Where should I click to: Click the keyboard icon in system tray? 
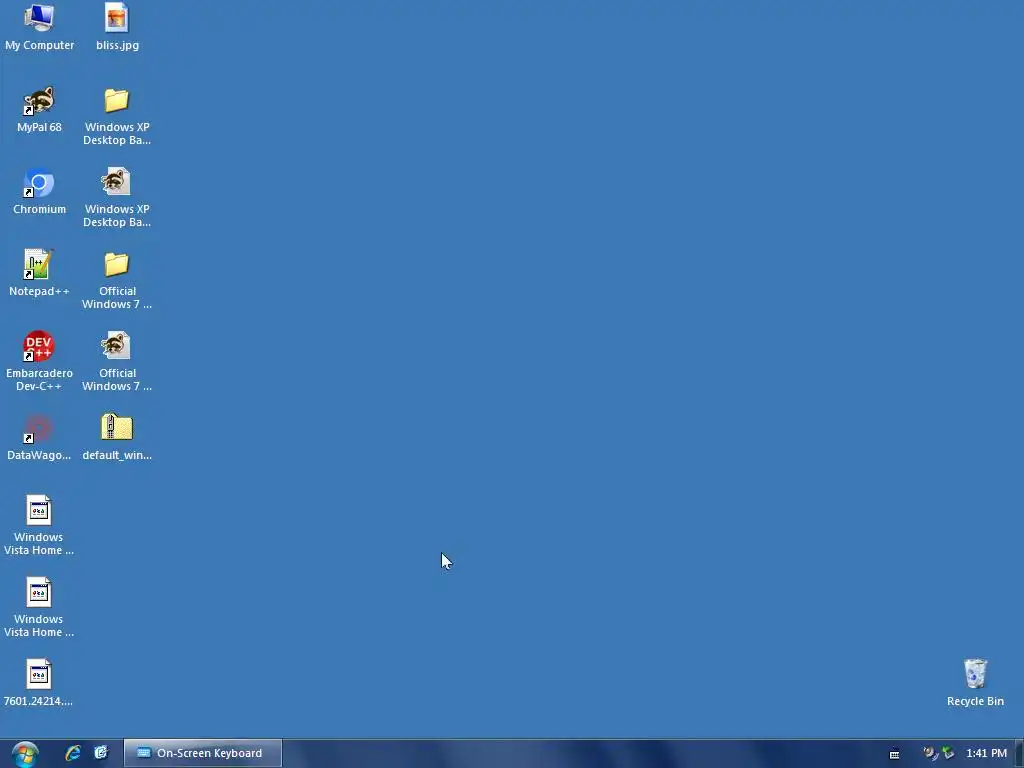(x=895, y=754)
